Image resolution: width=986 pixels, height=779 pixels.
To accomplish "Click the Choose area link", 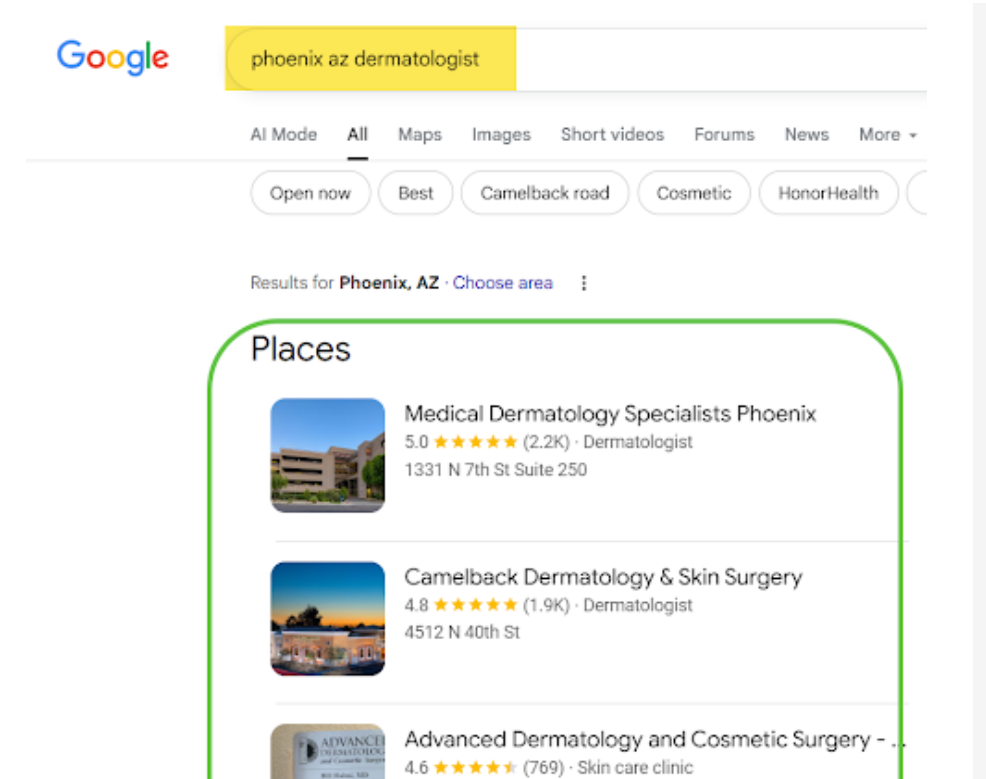I will (502, 283).
